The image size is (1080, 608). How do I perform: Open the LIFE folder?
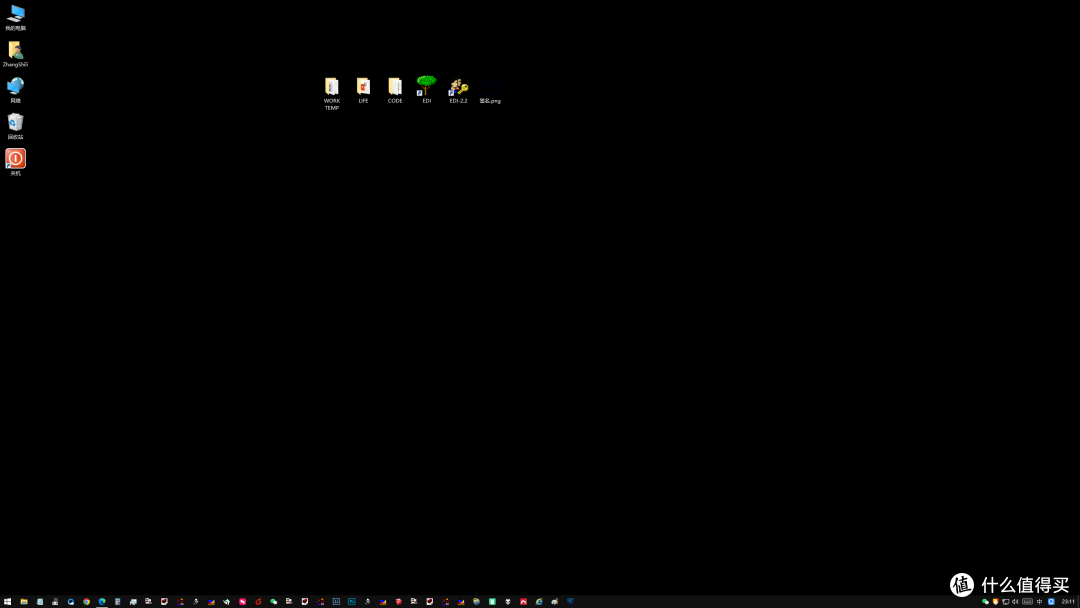(x=363, y=90)
